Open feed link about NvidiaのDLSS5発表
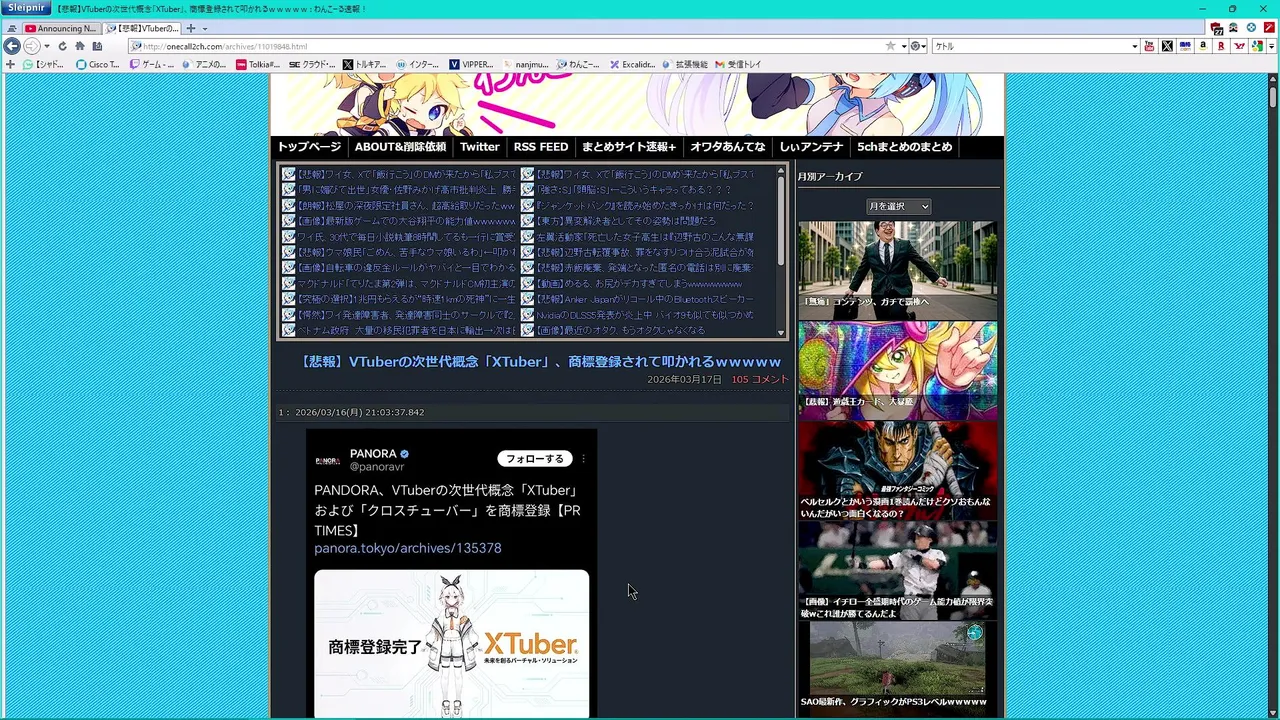 coord(646,315)
